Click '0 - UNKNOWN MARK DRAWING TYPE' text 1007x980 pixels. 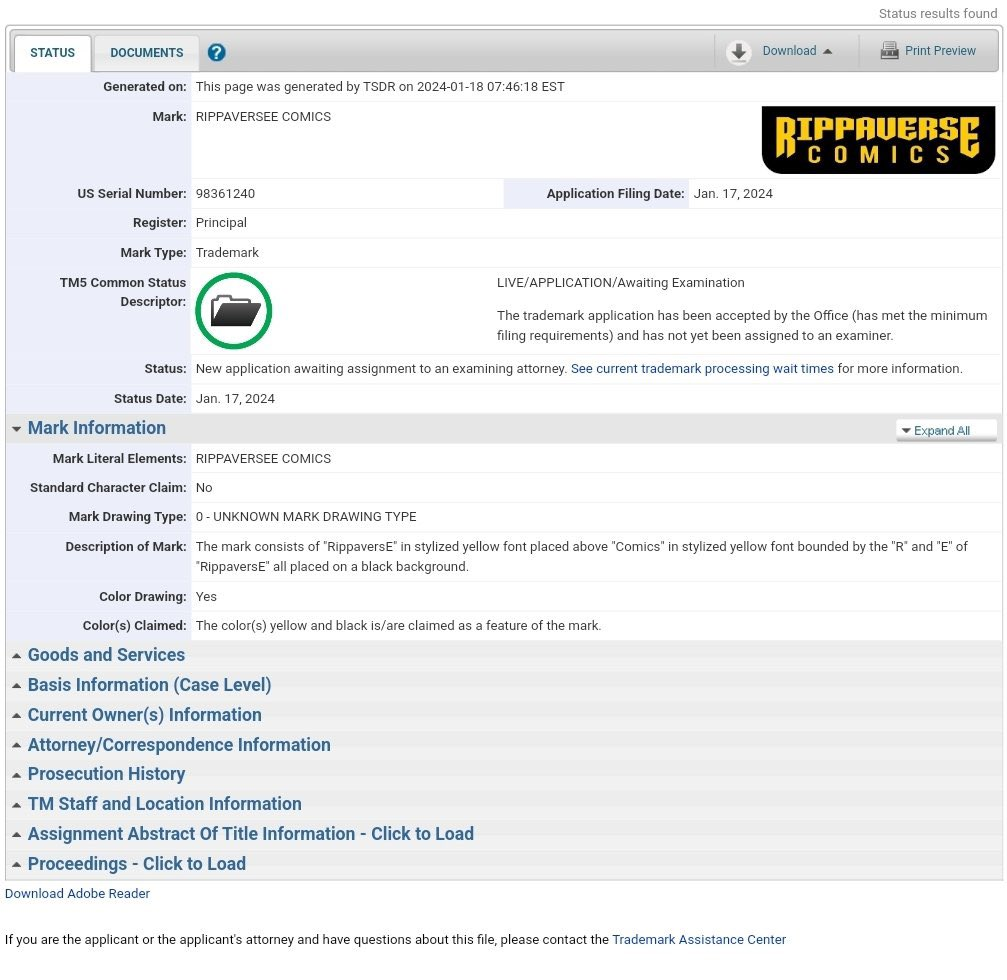pyautogui.click(x=306, y=516)
